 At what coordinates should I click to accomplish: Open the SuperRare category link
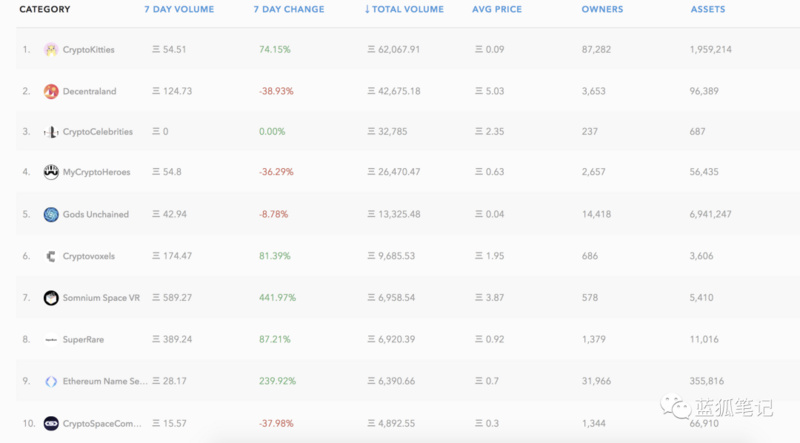coord(83,340)
